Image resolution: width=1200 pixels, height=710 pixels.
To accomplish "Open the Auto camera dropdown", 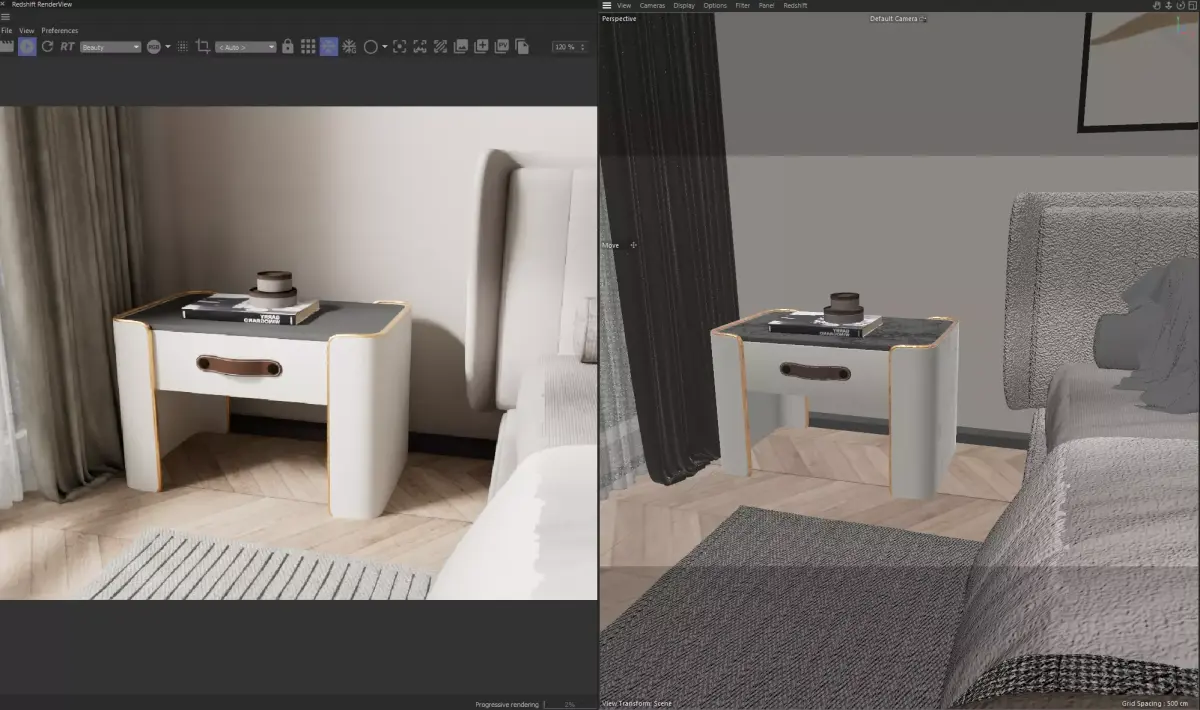I will point(246,47).
